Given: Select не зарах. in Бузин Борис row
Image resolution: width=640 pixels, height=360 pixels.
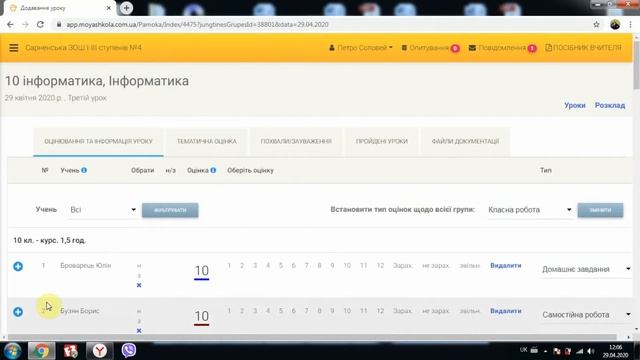Looking at the screenshot, I should coord(436,311).
